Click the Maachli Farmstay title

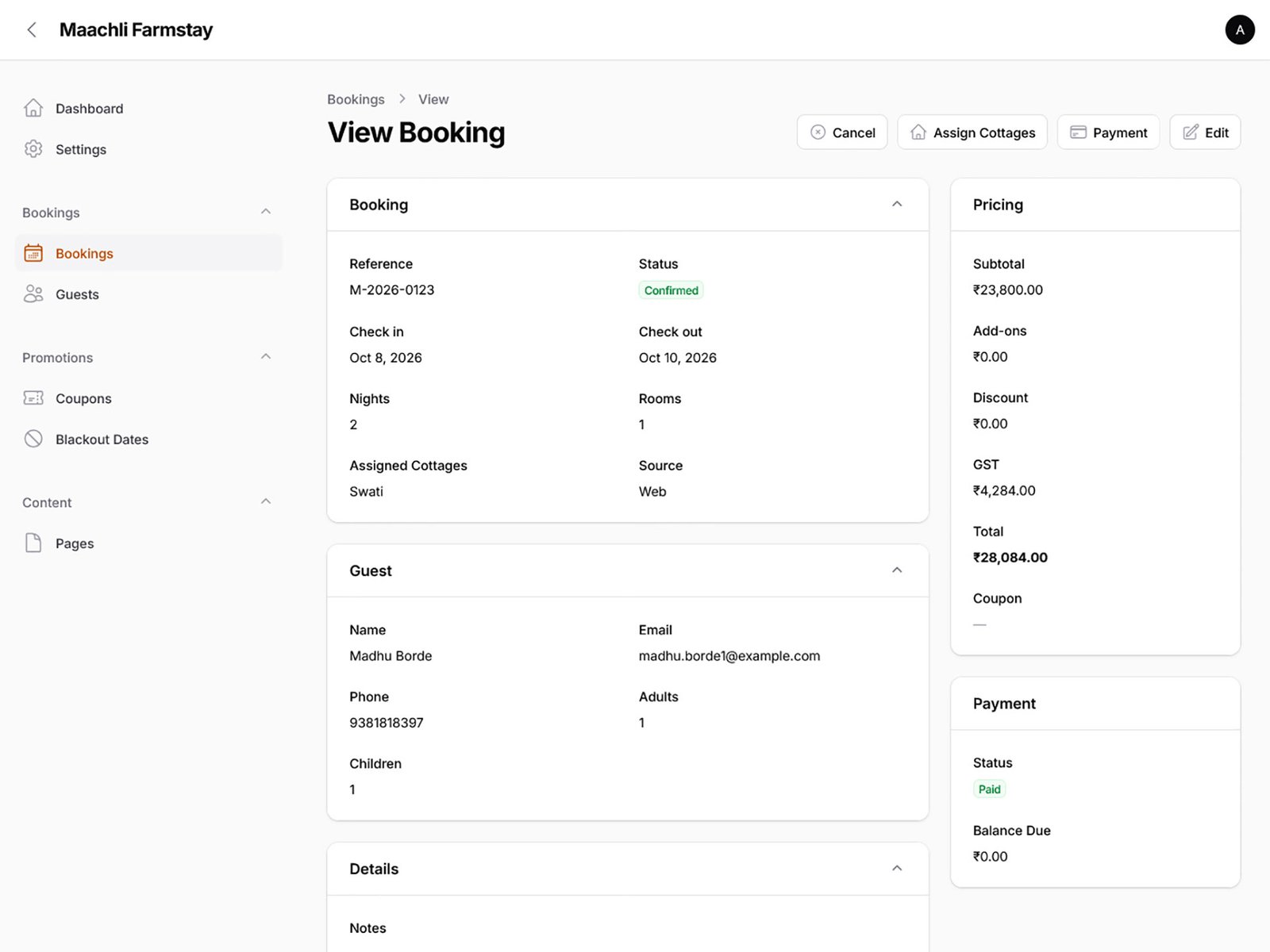pyautogui.click(x=136, y=30)
